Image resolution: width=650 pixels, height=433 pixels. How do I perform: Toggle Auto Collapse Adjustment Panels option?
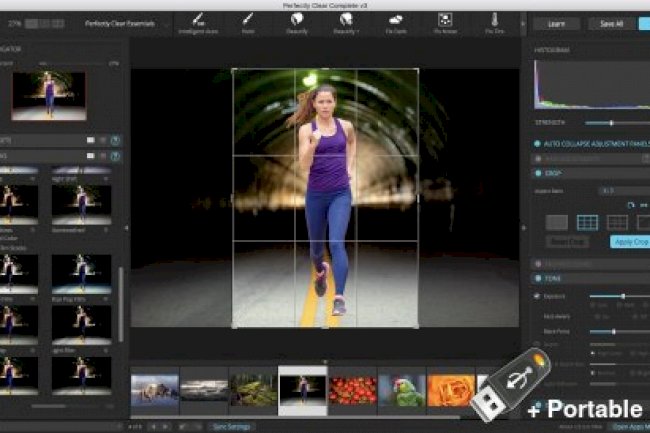click(538, 142)
